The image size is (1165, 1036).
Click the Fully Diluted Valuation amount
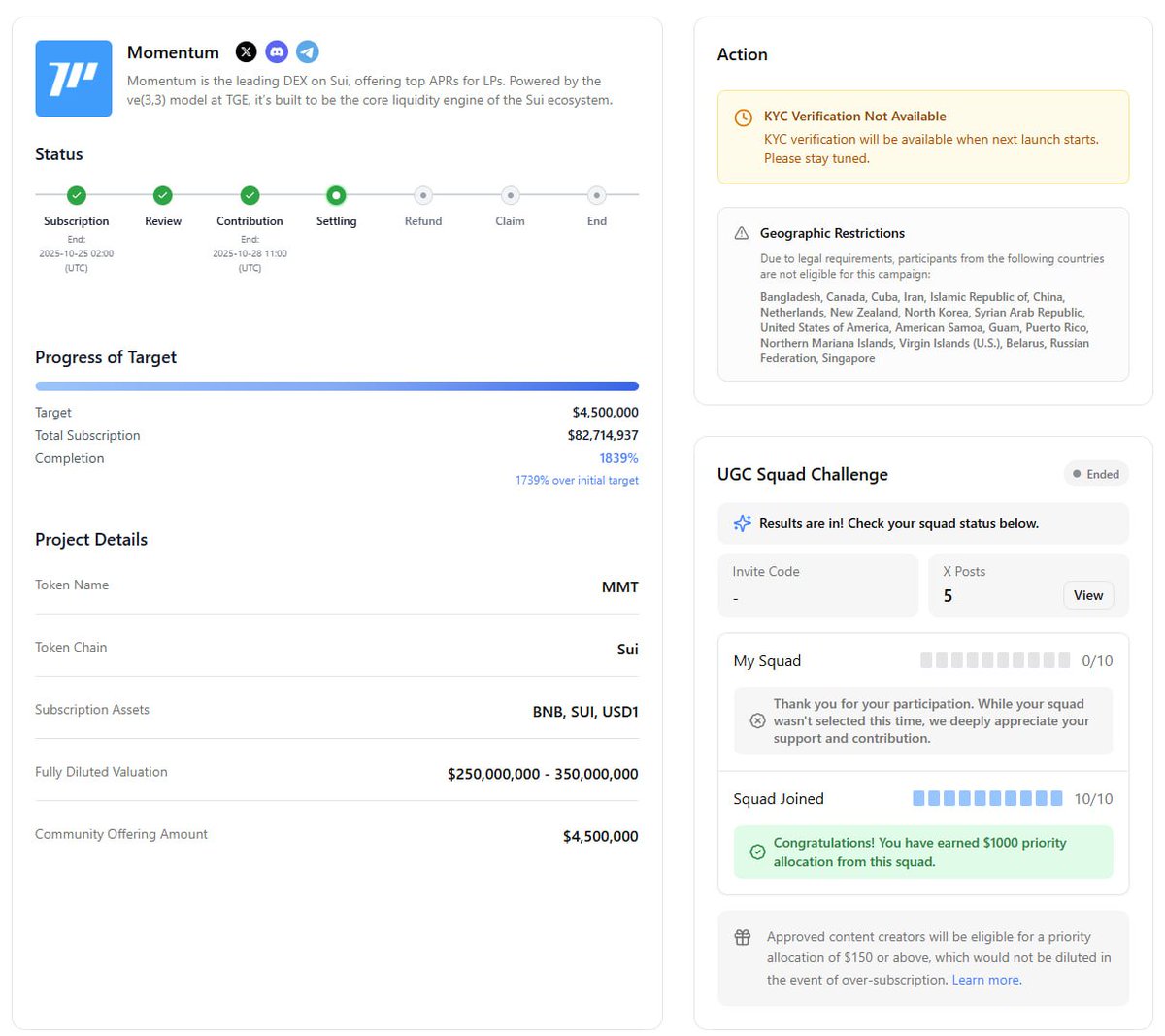(x=543, y=774)
